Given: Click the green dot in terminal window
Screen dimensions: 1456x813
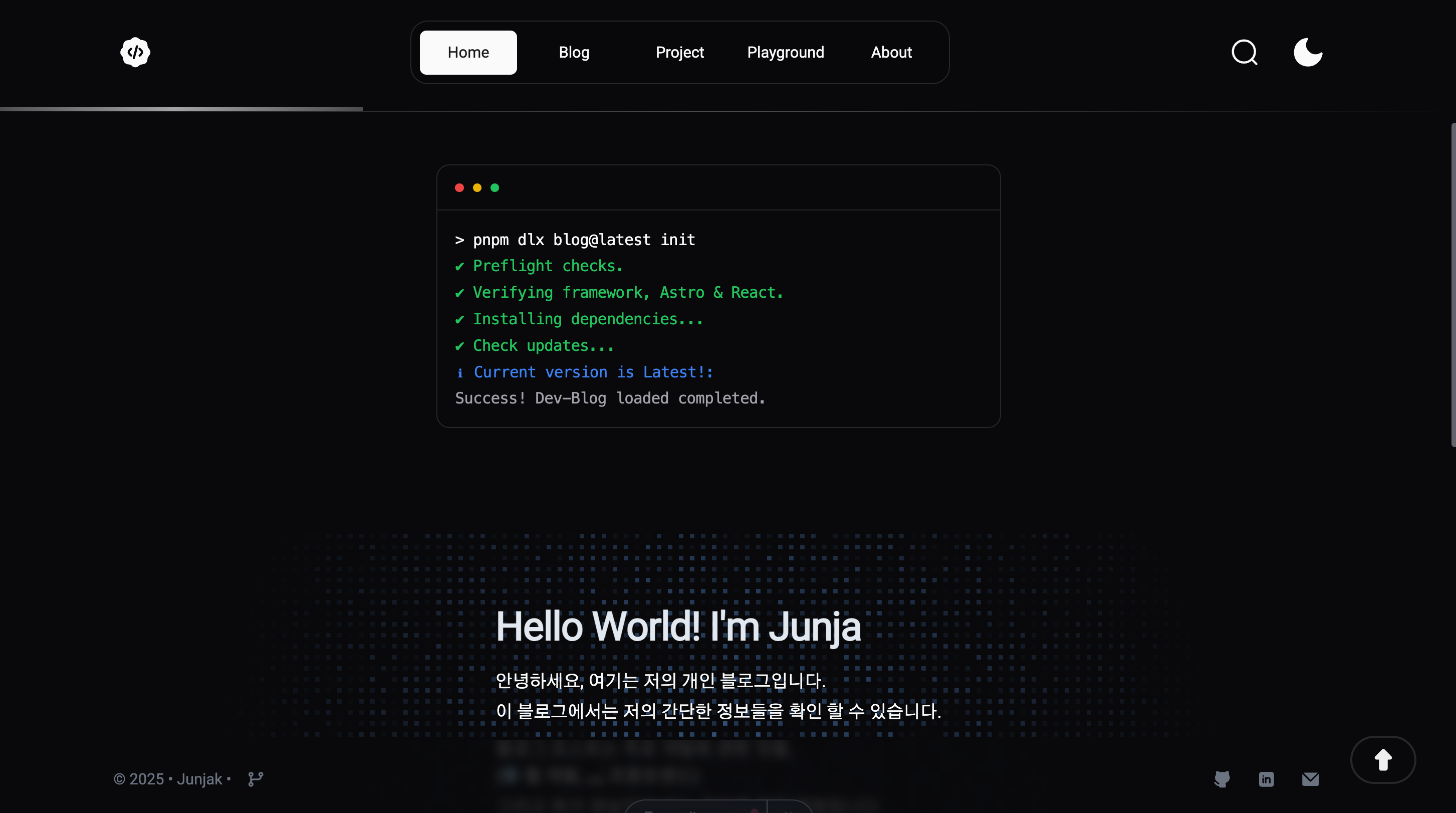Looking at the screenshot, I should (x=495, y=187).
